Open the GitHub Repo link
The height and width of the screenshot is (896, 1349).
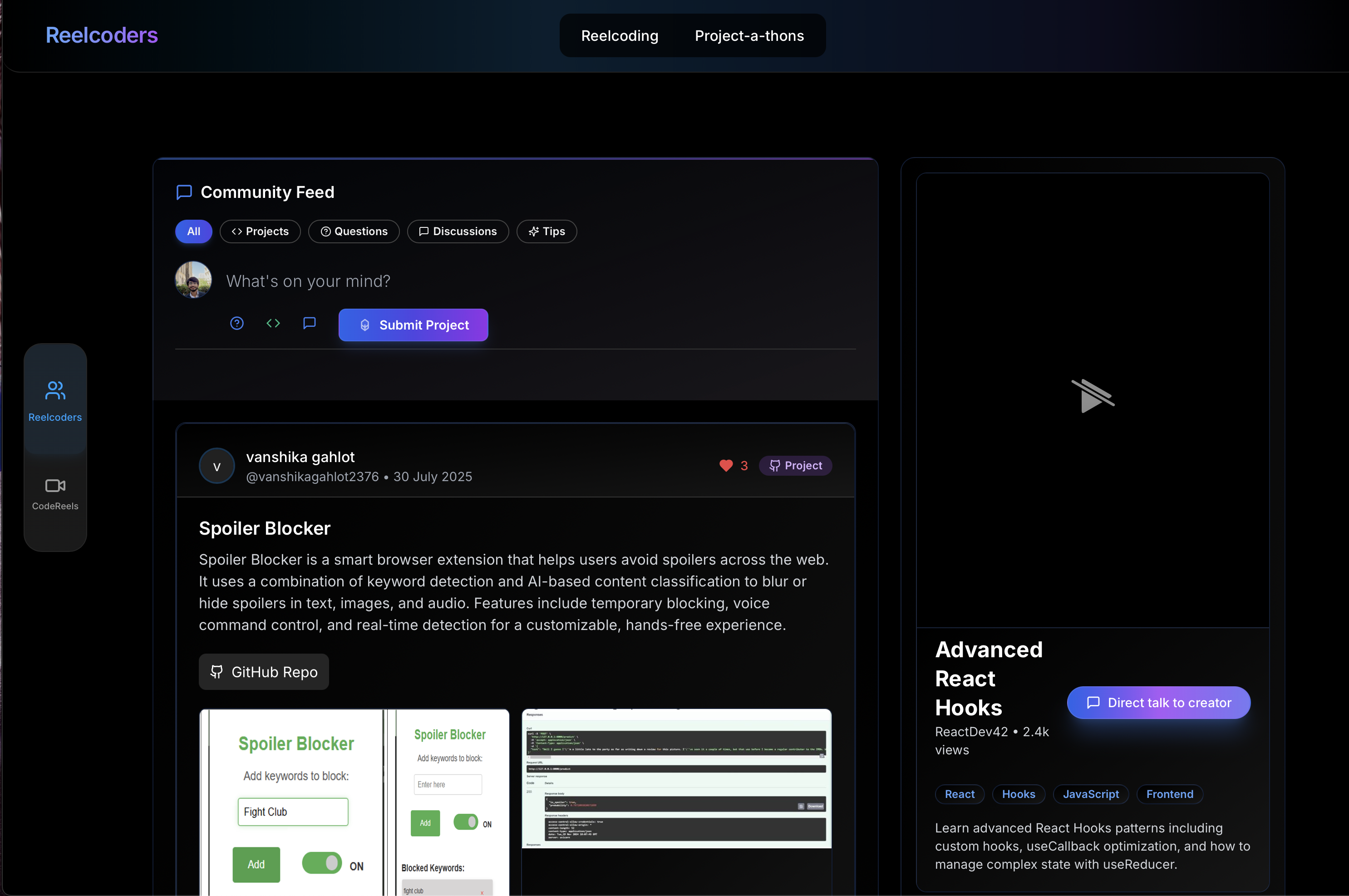263,671
